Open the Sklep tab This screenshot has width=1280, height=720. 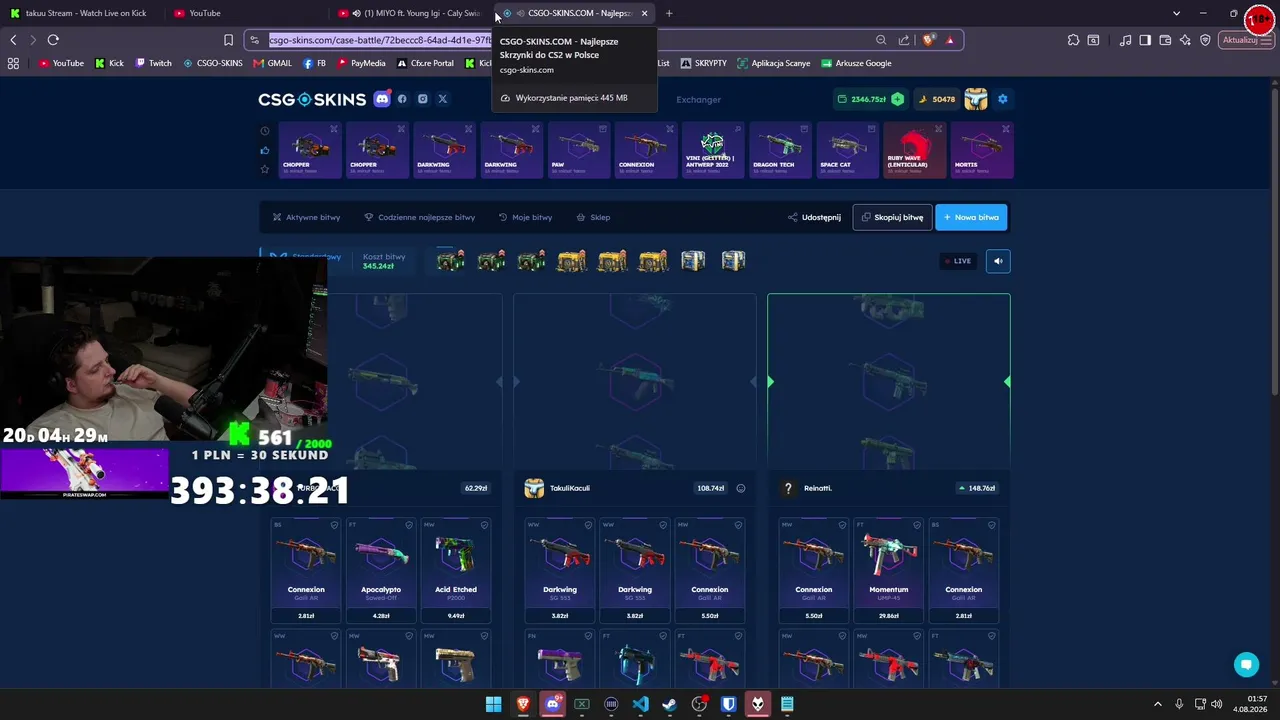pyautogui.click(x=593, y=217)
